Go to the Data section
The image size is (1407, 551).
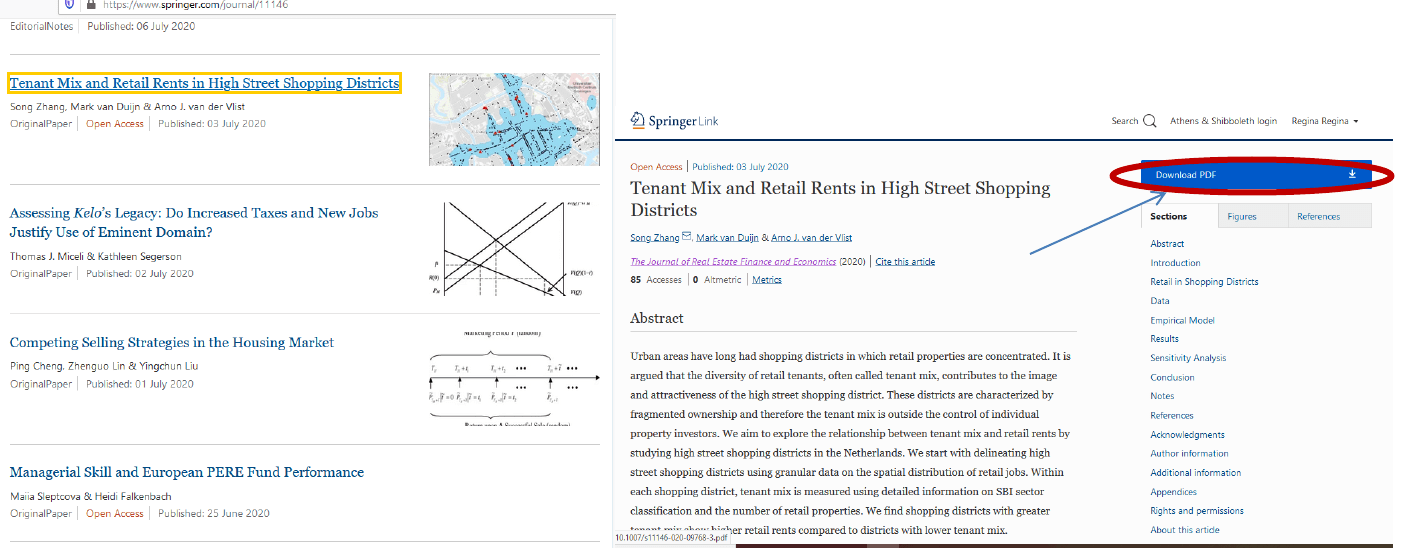[1159, 301]
